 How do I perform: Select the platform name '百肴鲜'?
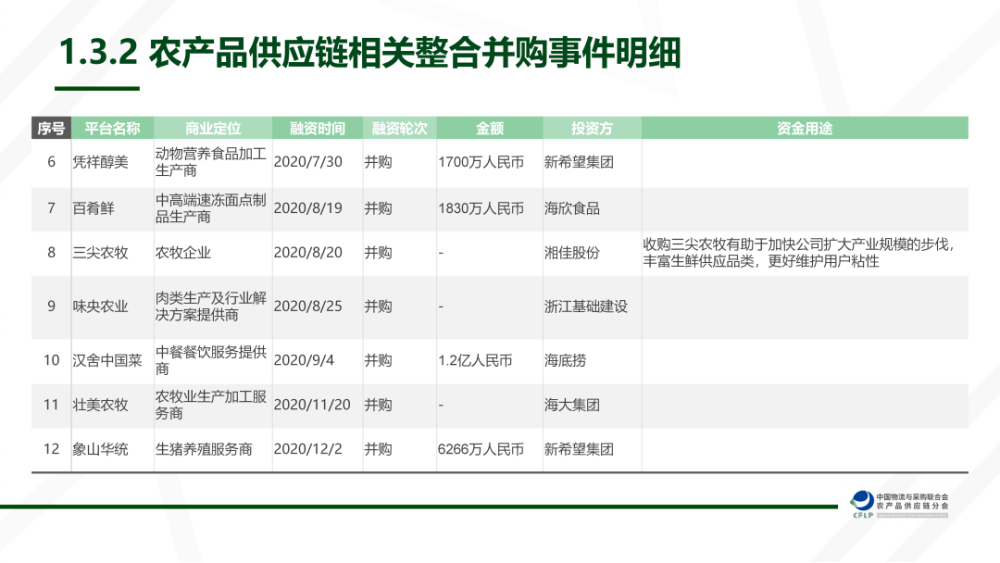coord(93,208)
